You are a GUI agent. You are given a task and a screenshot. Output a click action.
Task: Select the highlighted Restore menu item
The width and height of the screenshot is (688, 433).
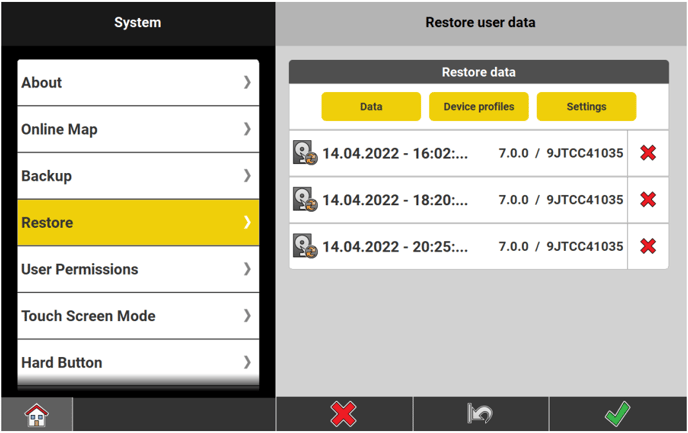pyautogui.click(x=138, y=222)
